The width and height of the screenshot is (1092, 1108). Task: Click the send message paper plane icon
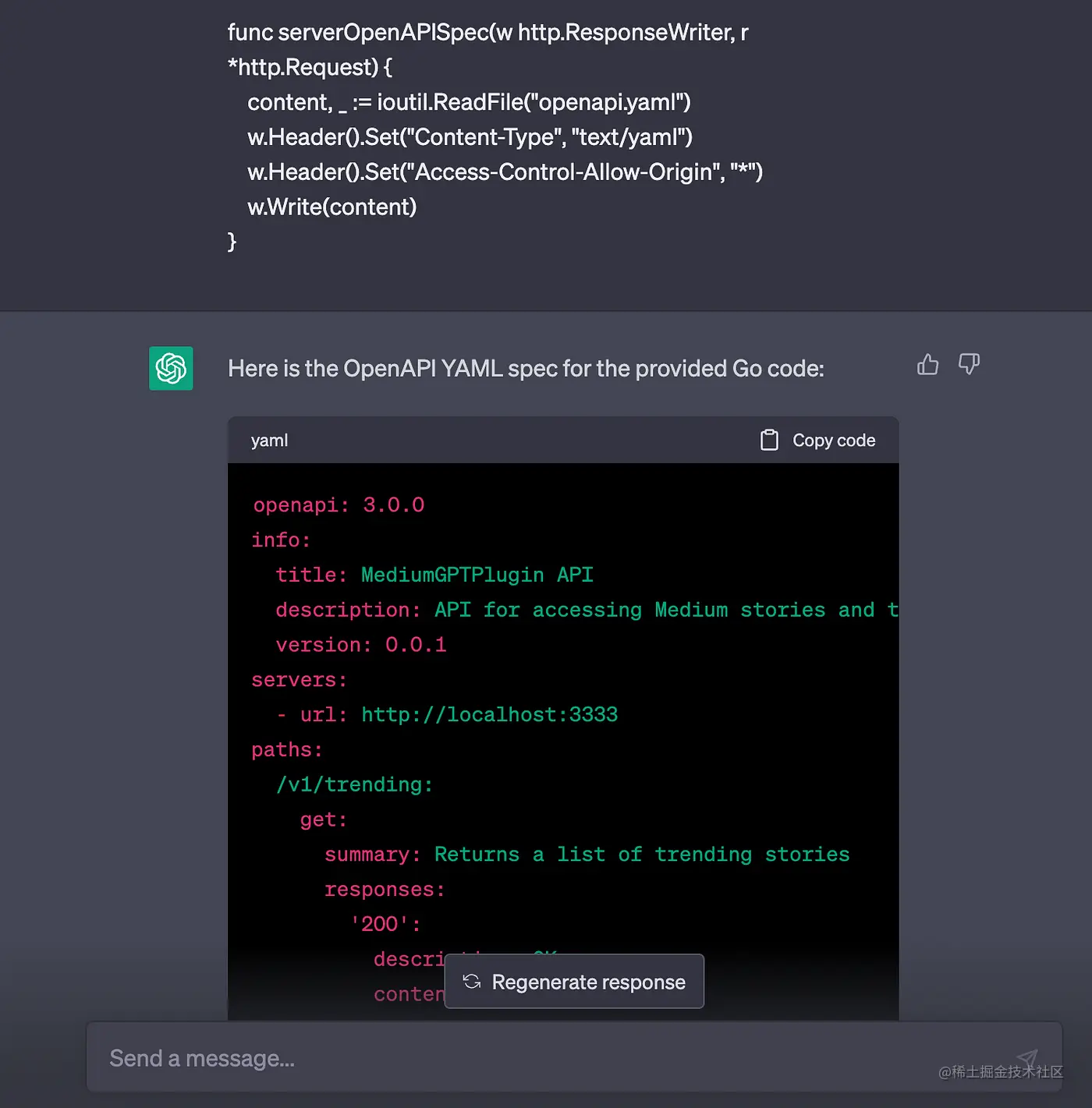[1027, 1058]
